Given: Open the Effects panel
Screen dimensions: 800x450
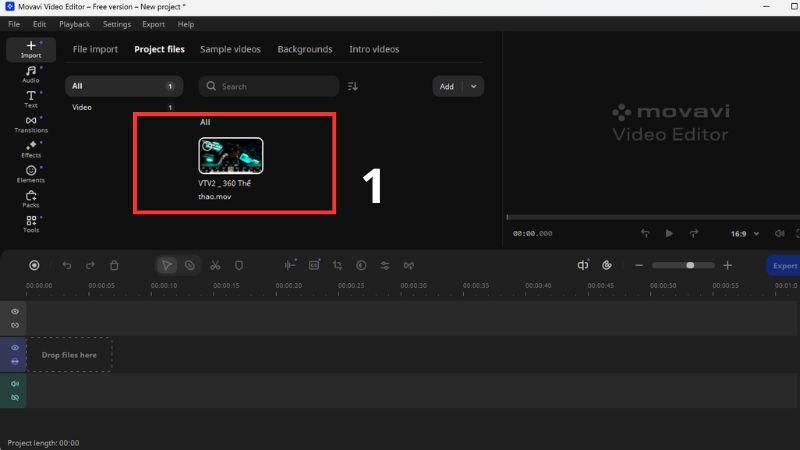Looking at the screenshot, I should pos(31,149).
